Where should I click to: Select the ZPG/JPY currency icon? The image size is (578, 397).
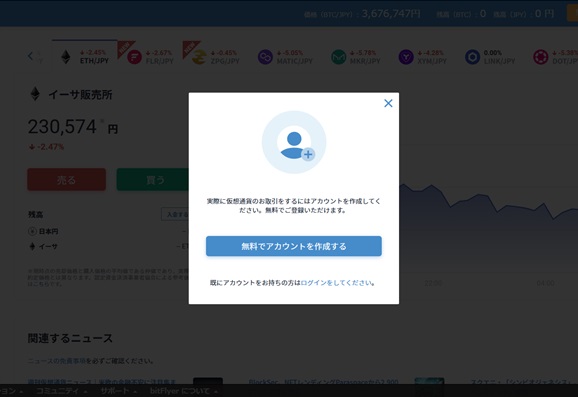point(199,57)
